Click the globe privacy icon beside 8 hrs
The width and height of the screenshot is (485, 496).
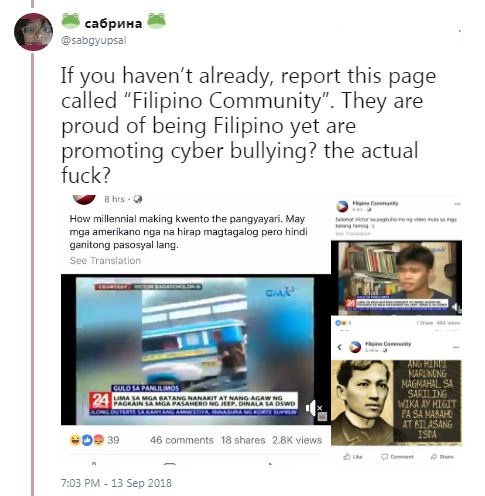[138, 199]
